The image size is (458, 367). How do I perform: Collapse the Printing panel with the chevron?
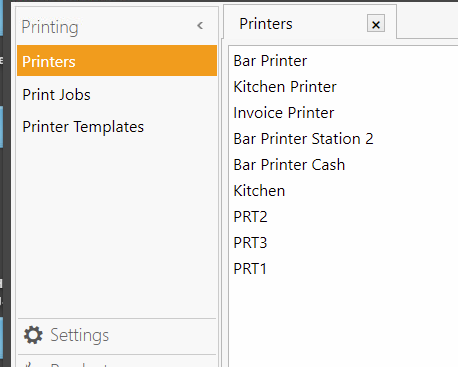pos(200,26)
